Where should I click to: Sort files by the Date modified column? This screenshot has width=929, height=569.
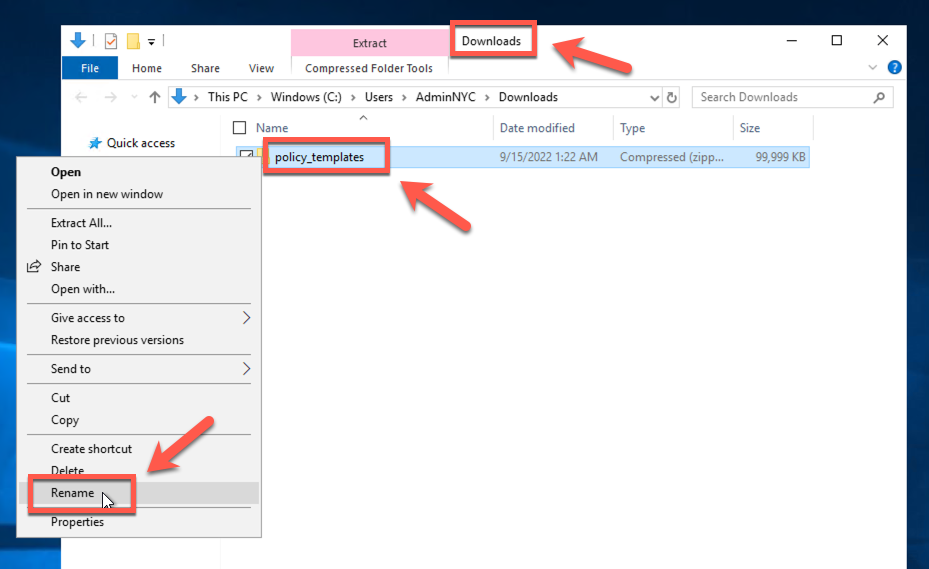click(537, 128)
